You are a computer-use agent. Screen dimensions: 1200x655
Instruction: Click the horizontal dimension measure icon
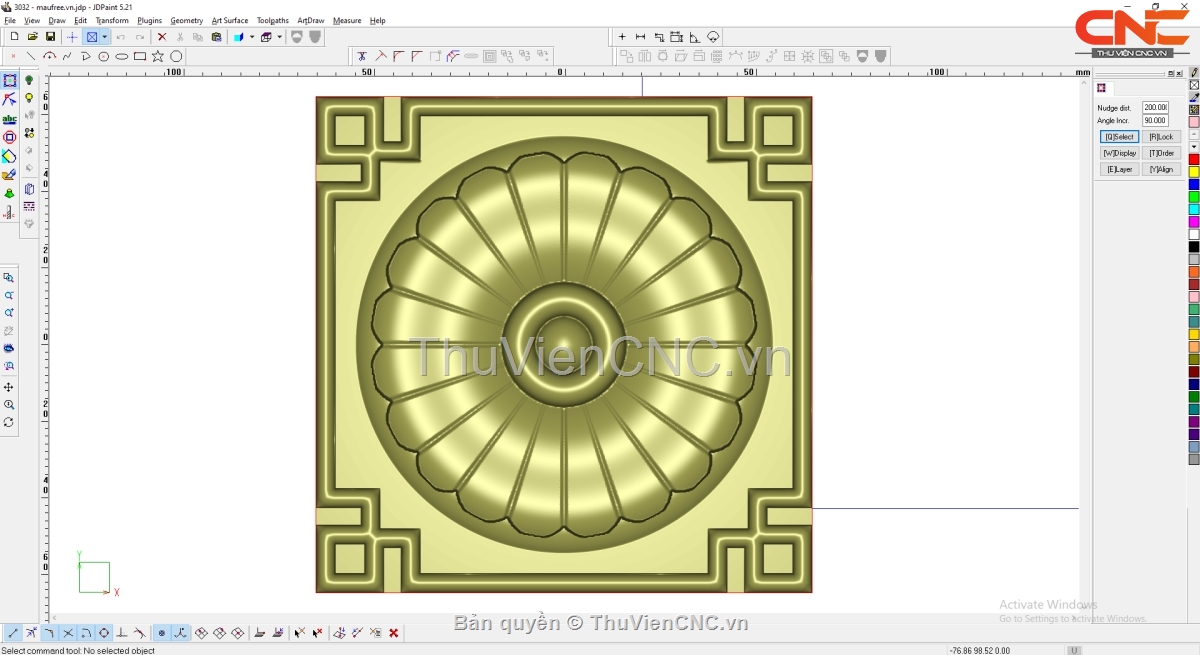pos(641,37)
